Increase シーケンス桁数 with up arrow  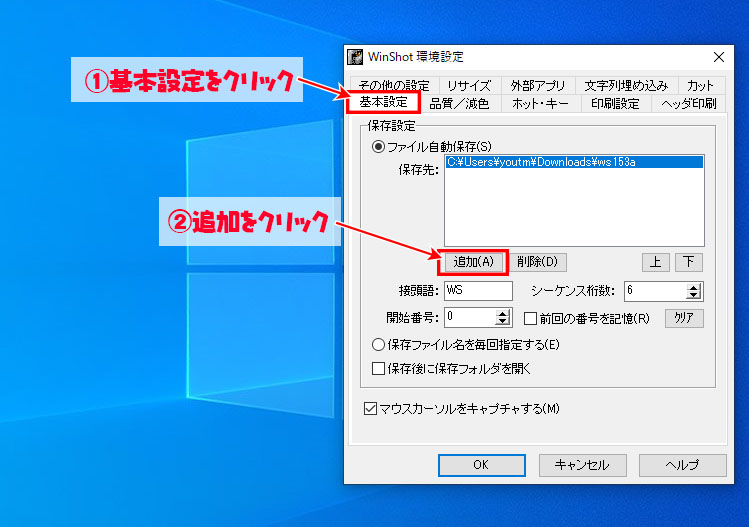coord(694,287)
